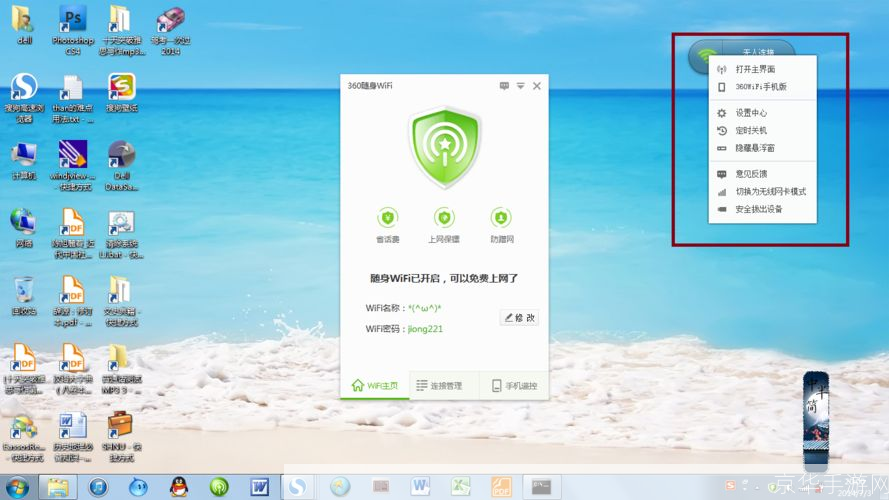Screen dimensions: 889x500
Task: Open the Sogou browser taskbar icon
Action: coord(298,487)
